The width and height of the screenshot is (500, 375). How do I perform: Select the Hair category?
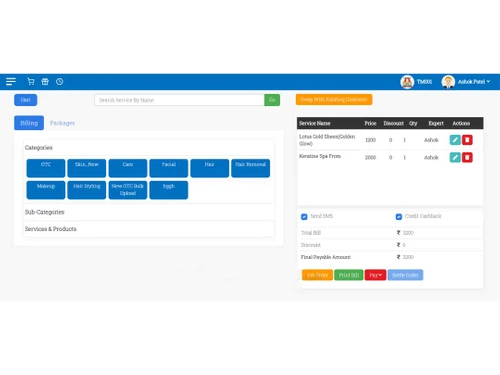[210, 168]
